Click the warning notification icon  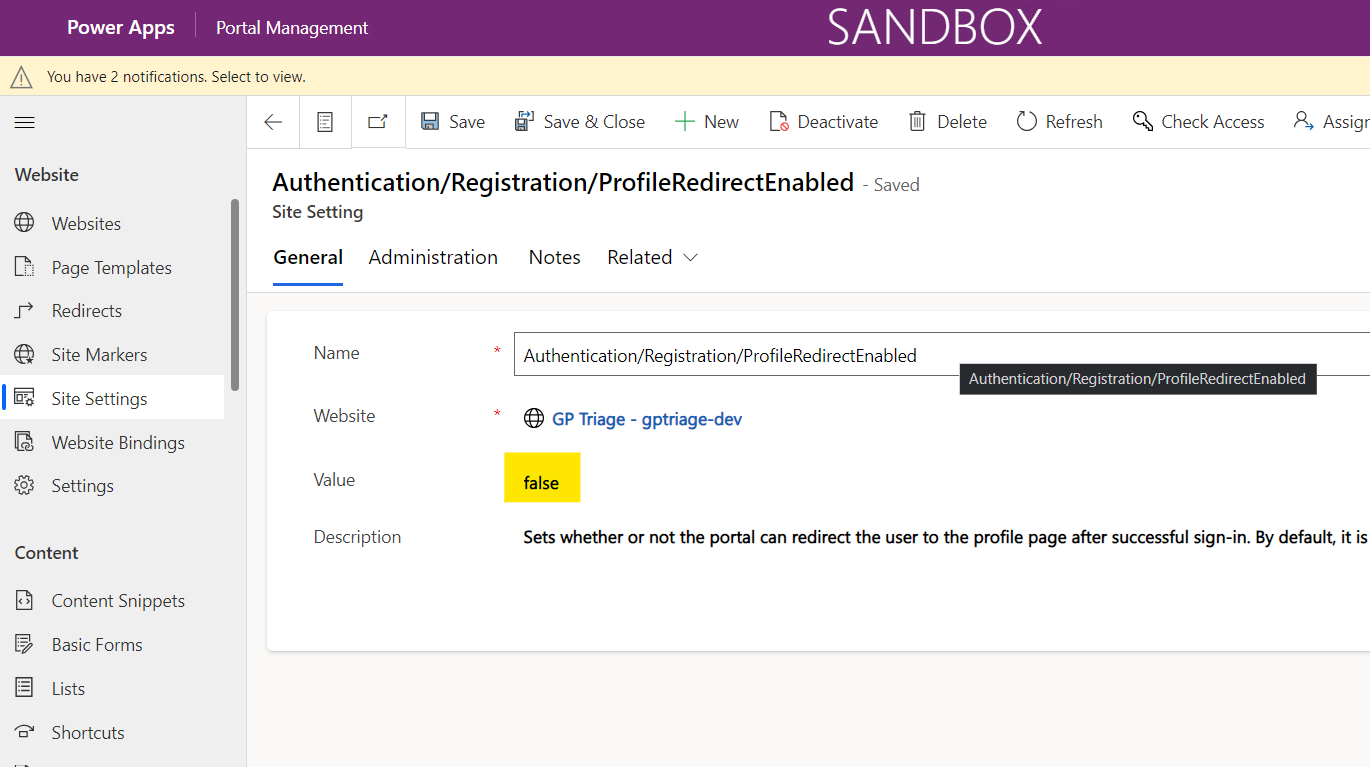tap(22, 76)
